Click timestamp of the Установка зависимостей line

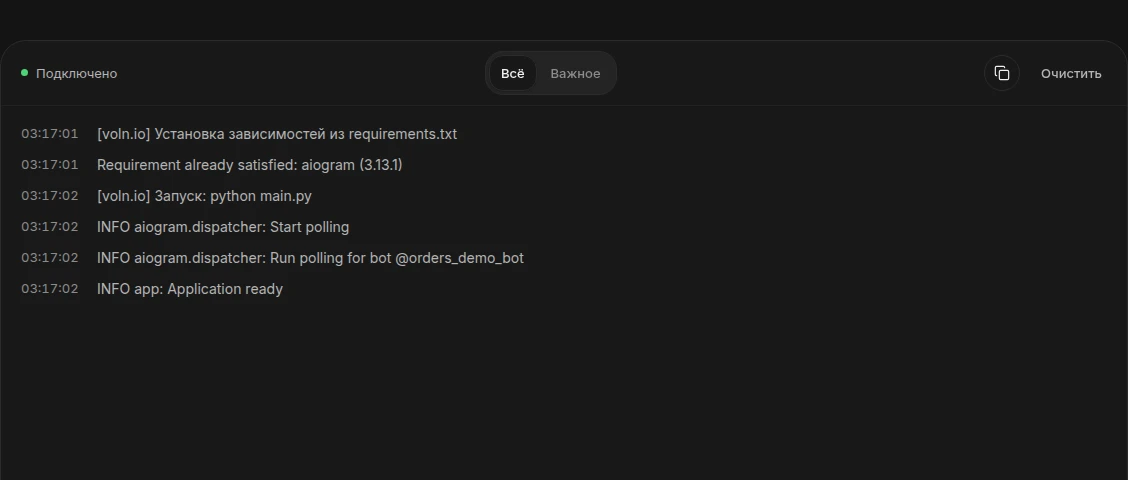pos(50,134)
